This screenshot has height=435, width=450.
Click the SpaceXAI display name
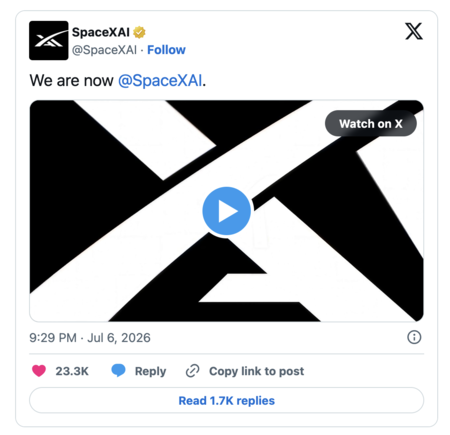(x=101, y=32)
